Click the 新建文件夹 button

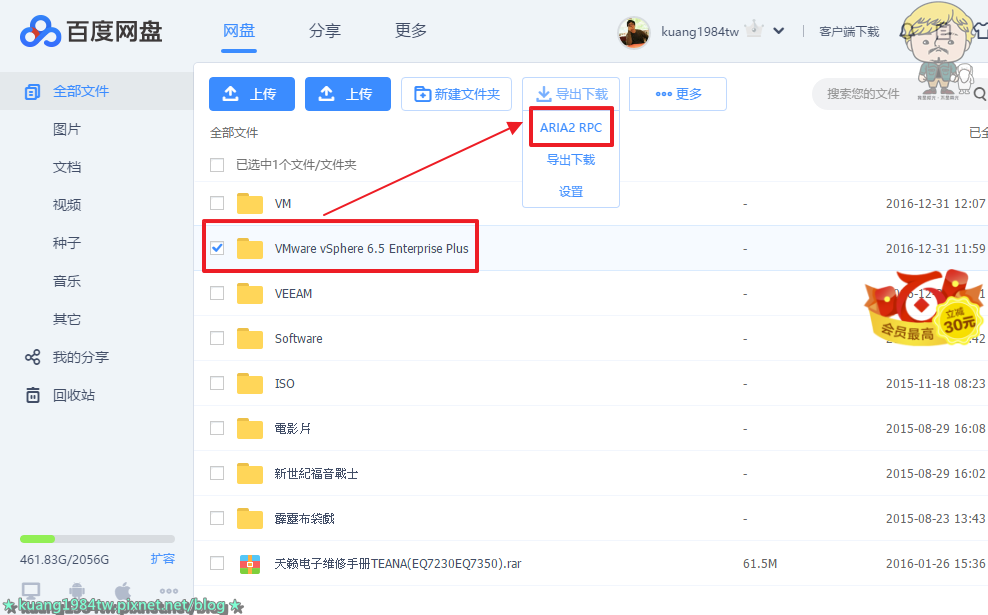coord(456,94)
